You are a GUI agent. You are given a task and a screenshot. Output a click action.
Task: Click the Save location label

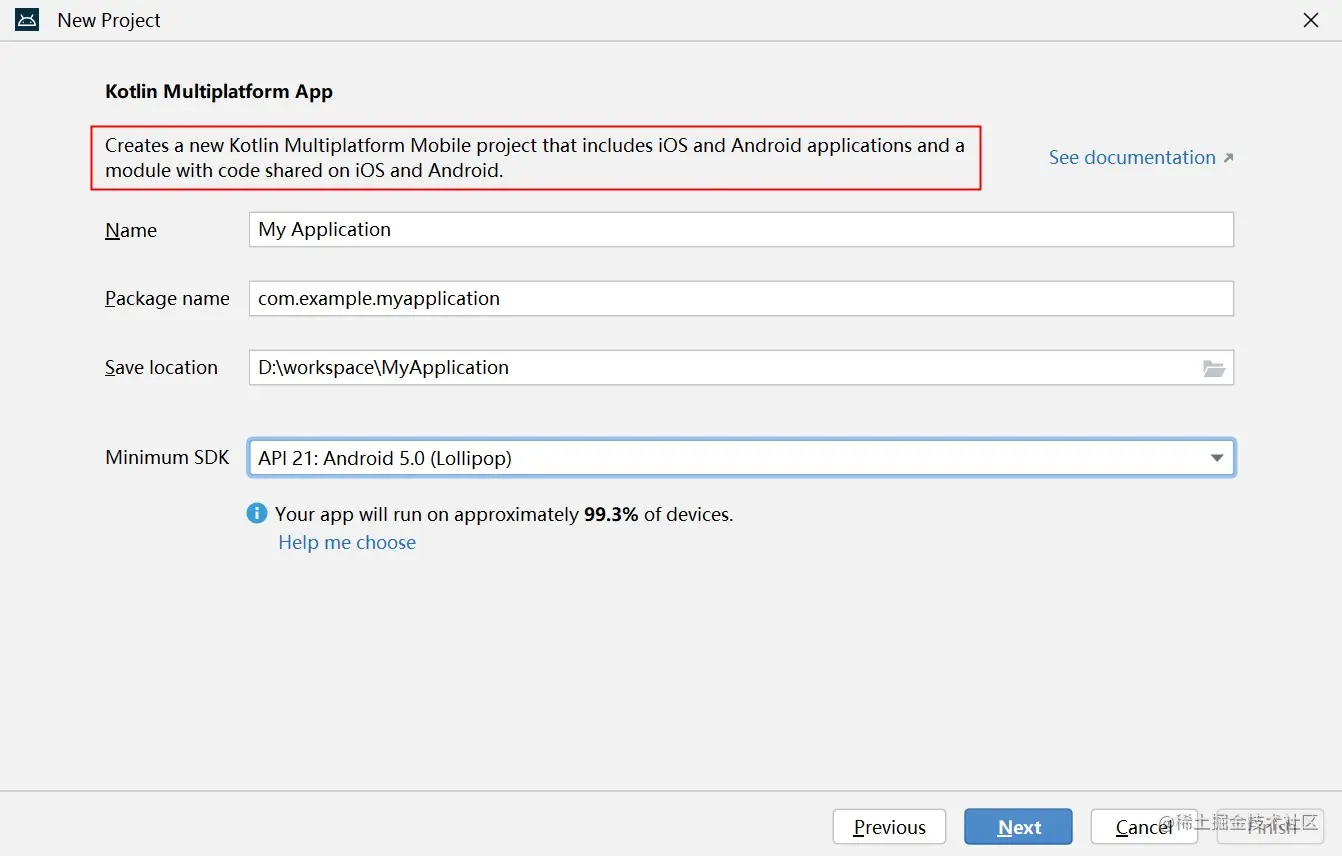point(161,368)
